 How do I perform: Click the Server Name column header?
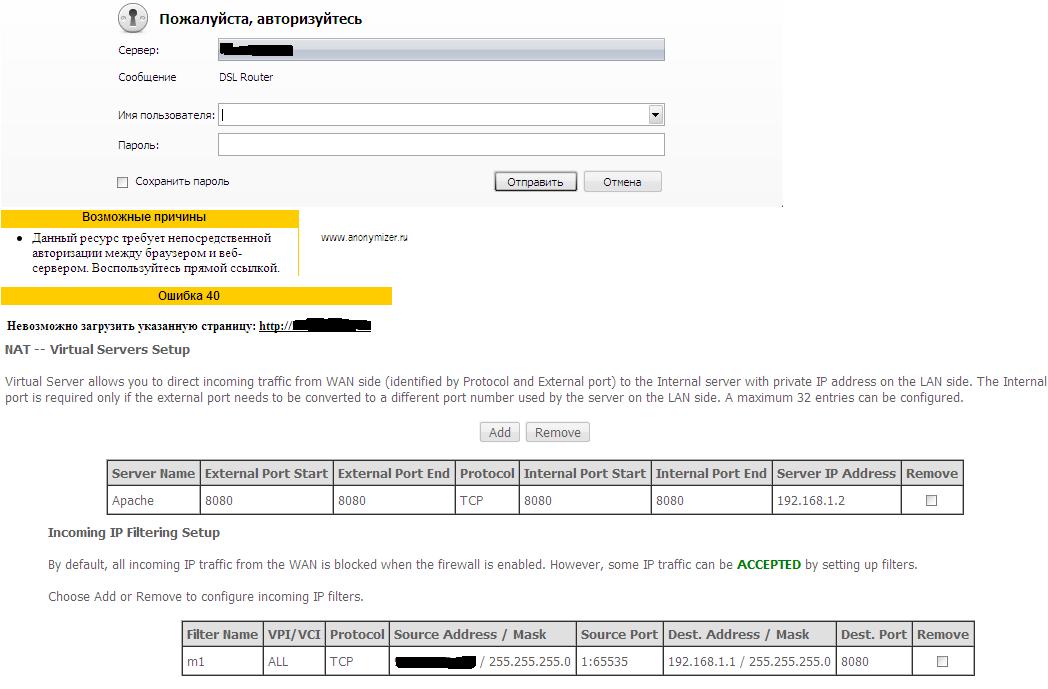tap(153, 473)
